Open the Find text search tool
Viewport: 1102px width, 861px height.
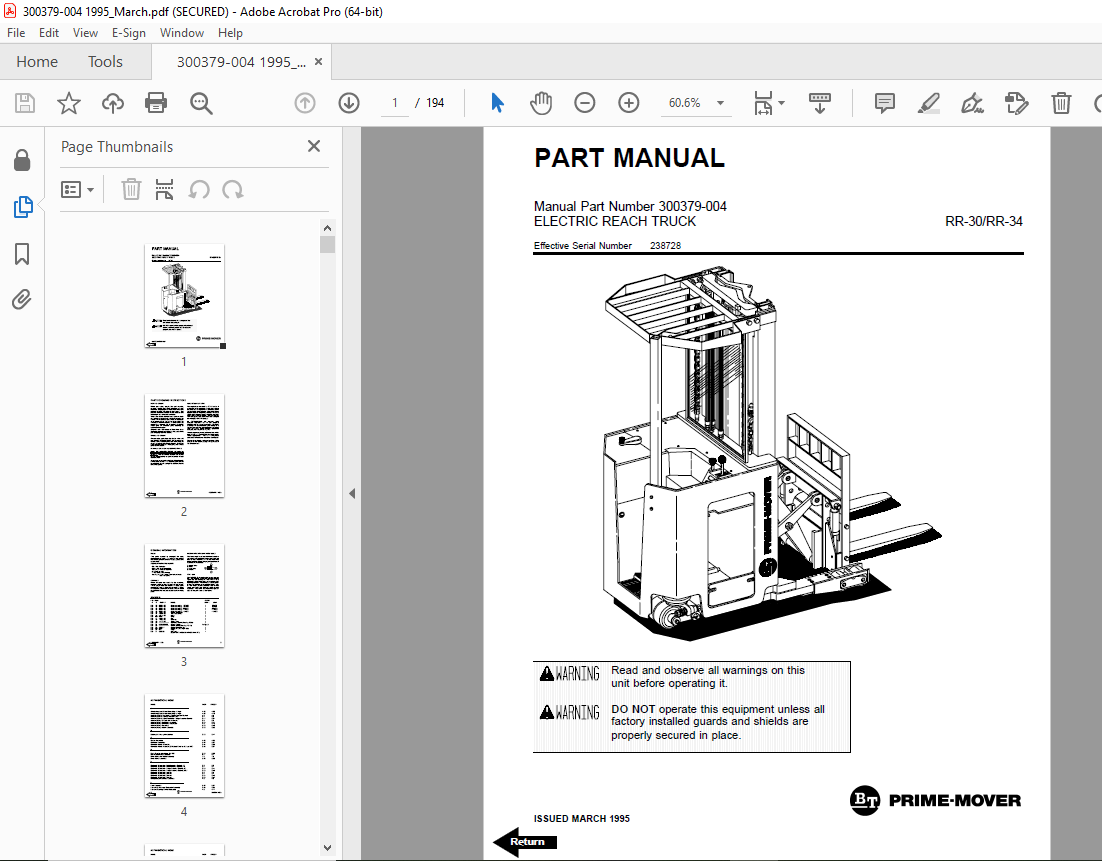click(x=201, y=103)
